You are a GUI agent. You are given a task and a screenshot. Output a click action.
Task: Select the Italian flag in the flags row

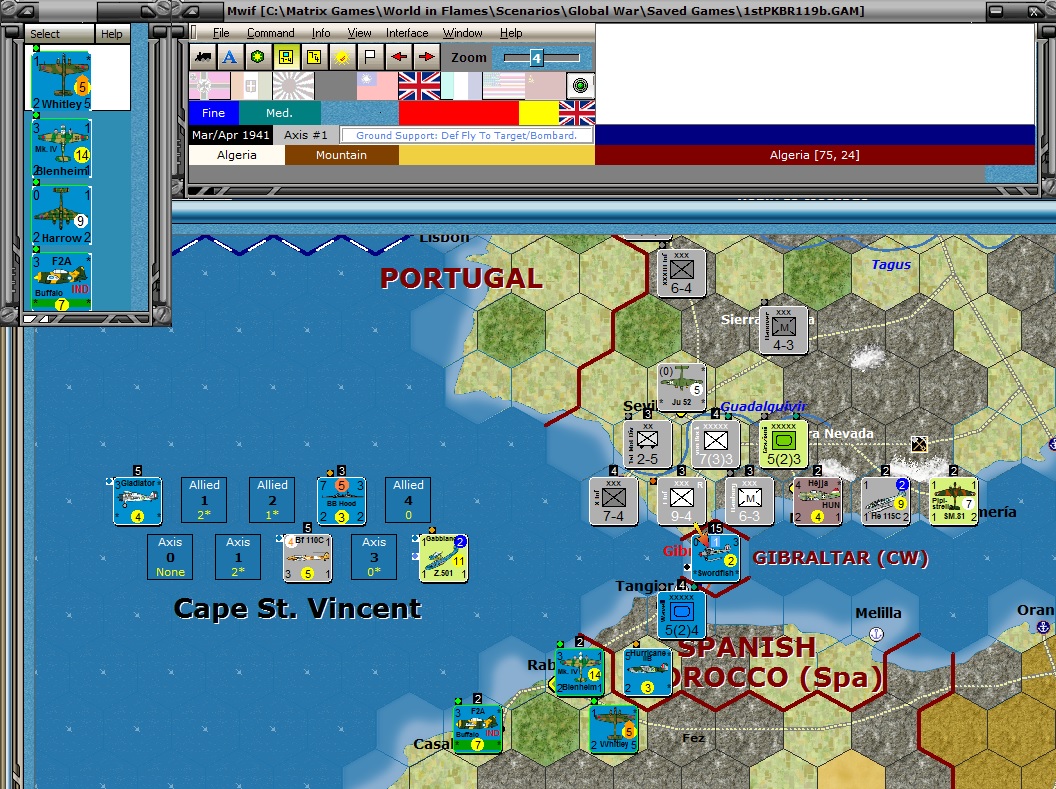251,86
